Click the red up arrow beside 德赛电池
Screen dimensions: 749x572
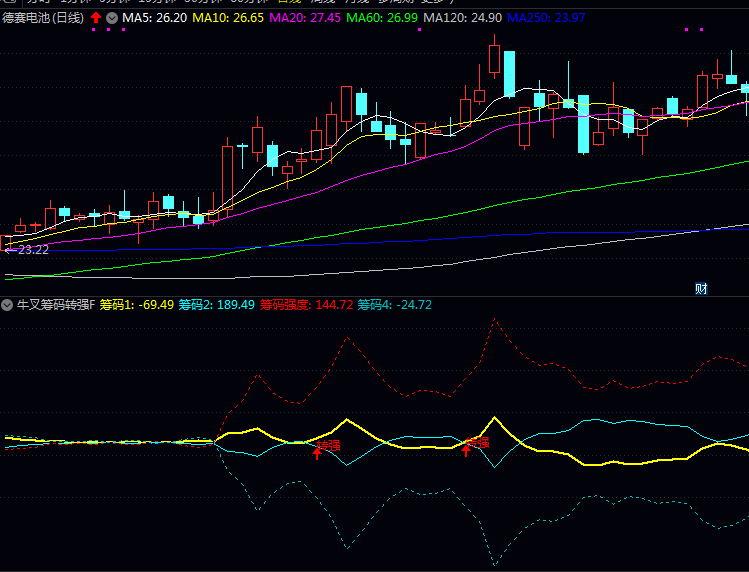(x=96, y=18)
